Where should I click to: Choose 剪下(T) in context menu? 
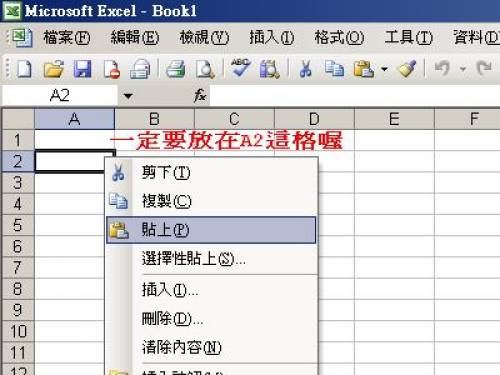point(211,173)
